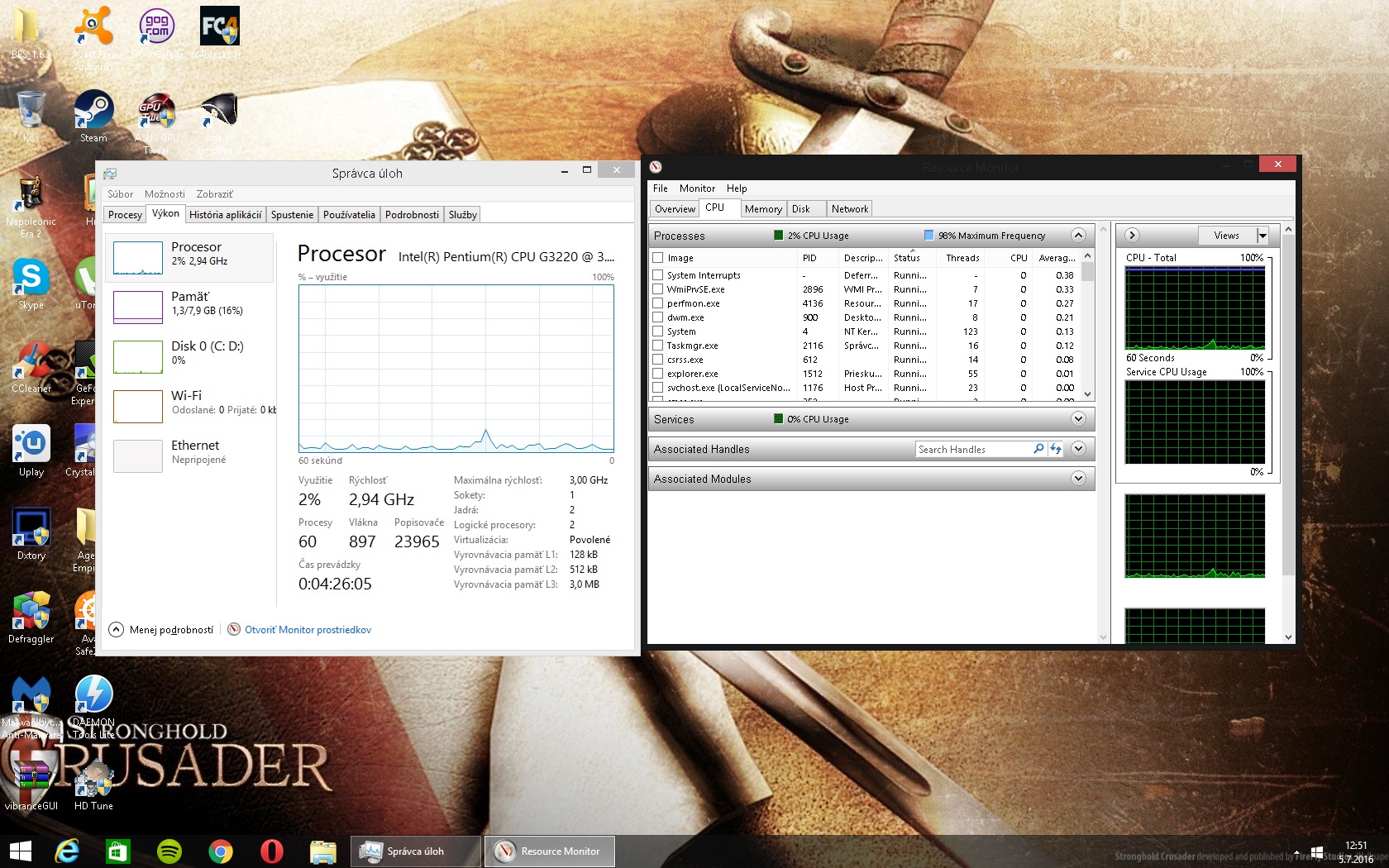Tick the checkbox for perfmon.exe

[x=658, y=303]
